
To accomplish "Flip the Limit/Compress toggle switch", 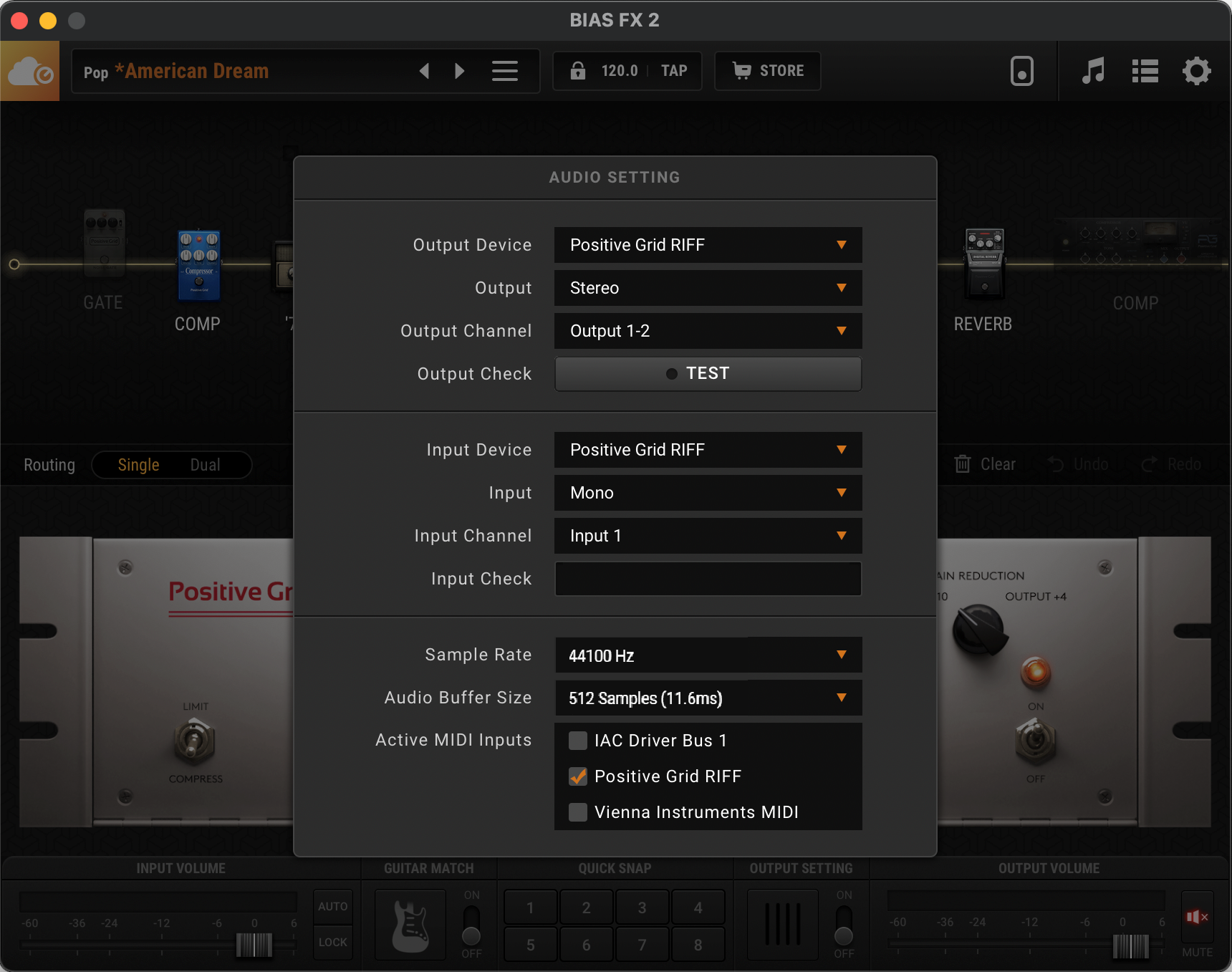I will coord(194,741).
